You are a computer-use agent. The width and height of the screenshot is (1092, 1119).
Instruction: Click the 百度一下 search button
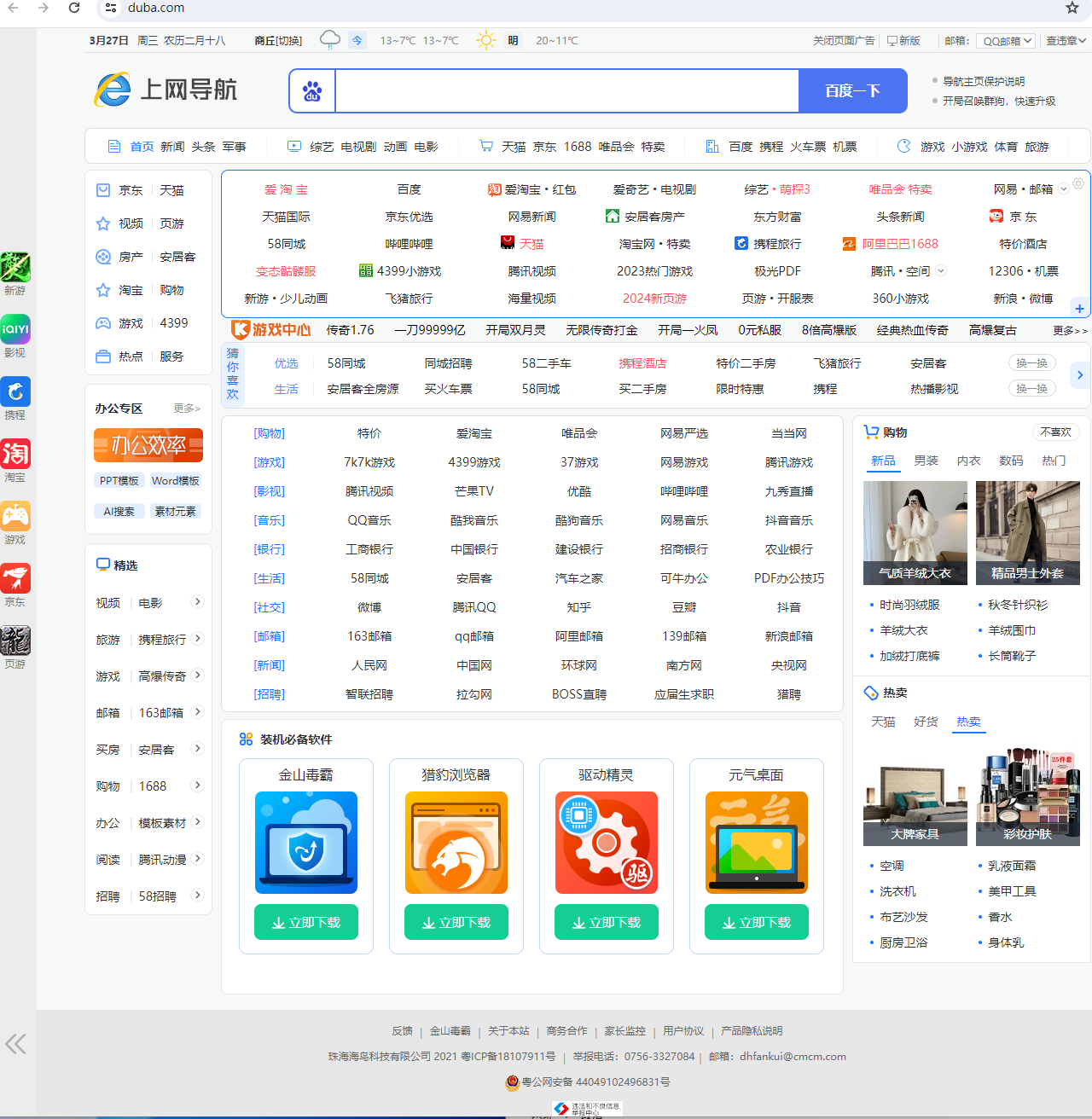pyautogui.click(x=852, y=90)
